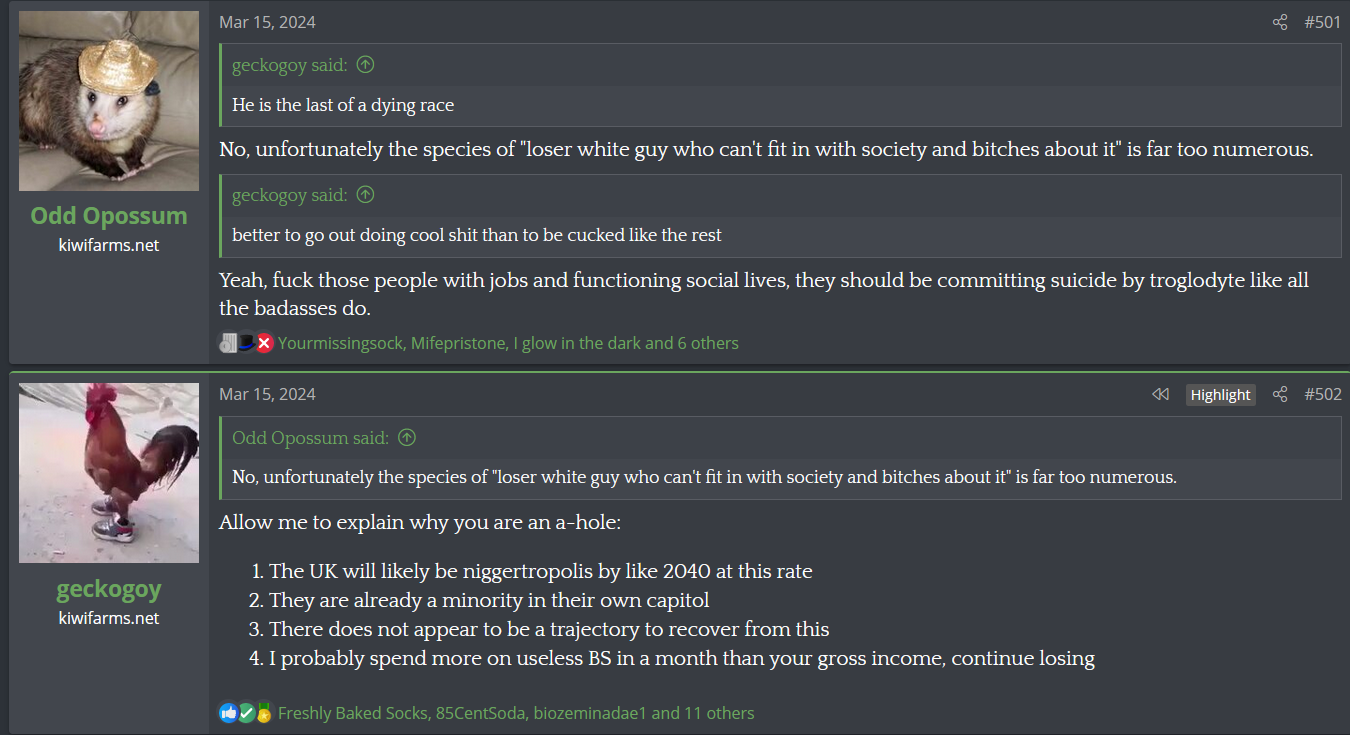Click the opossum avatar thumbnail
This screenshot has height=735, width=1350.
pos(109,101)
